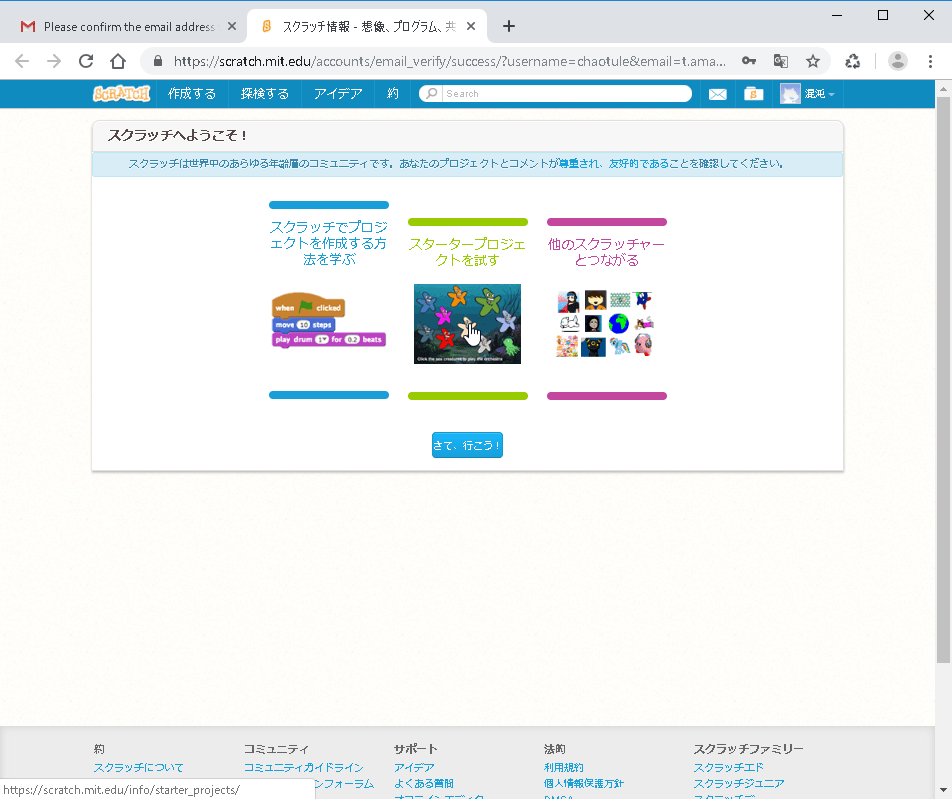This screenshot has width=952, height=799.
Task: Open the アイデア menu item
Action: tap(338, 94)
